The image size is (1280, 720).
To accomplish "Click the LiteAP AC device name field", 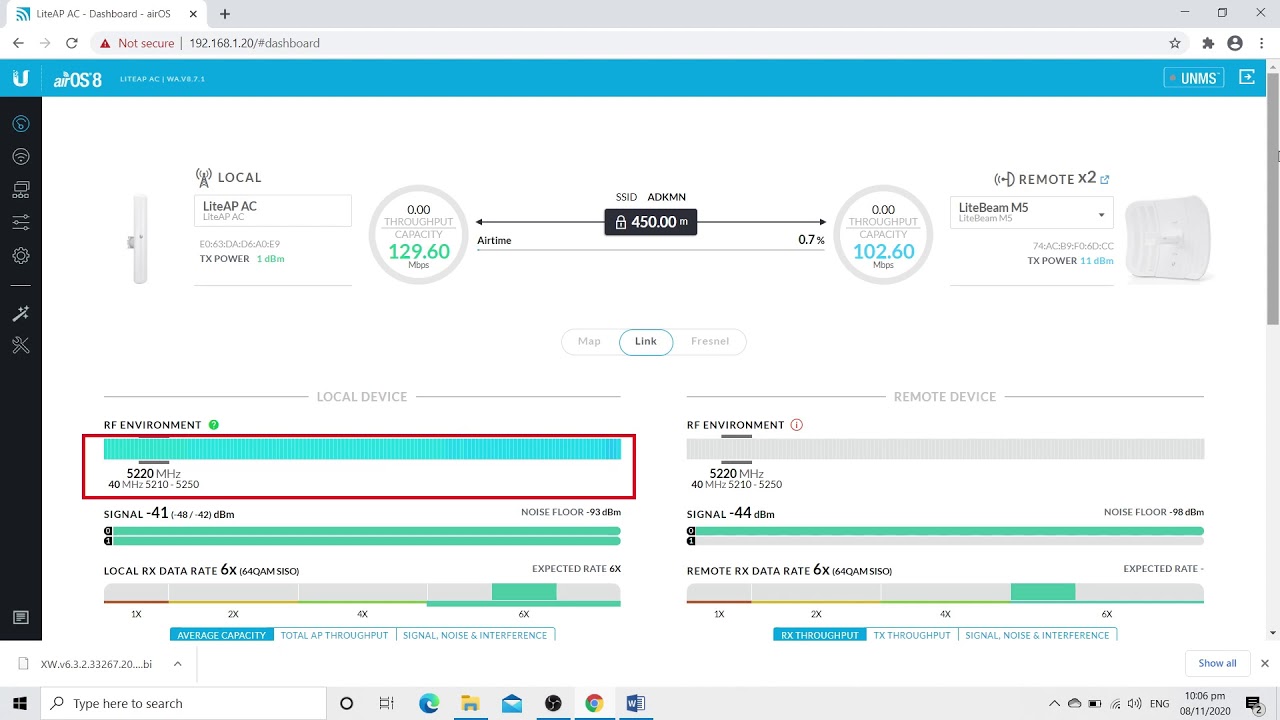I will [273, 211].
